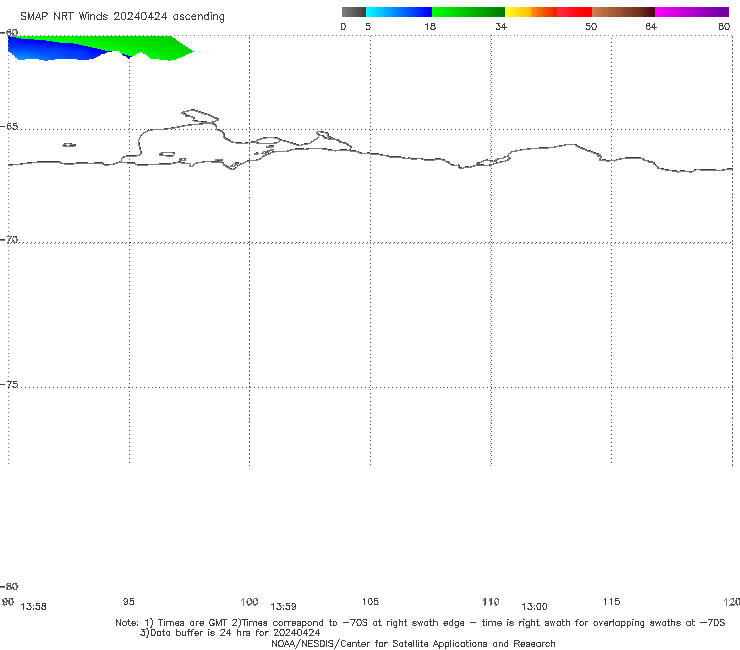Click the green segment of the colorbar

click(468, 12)
